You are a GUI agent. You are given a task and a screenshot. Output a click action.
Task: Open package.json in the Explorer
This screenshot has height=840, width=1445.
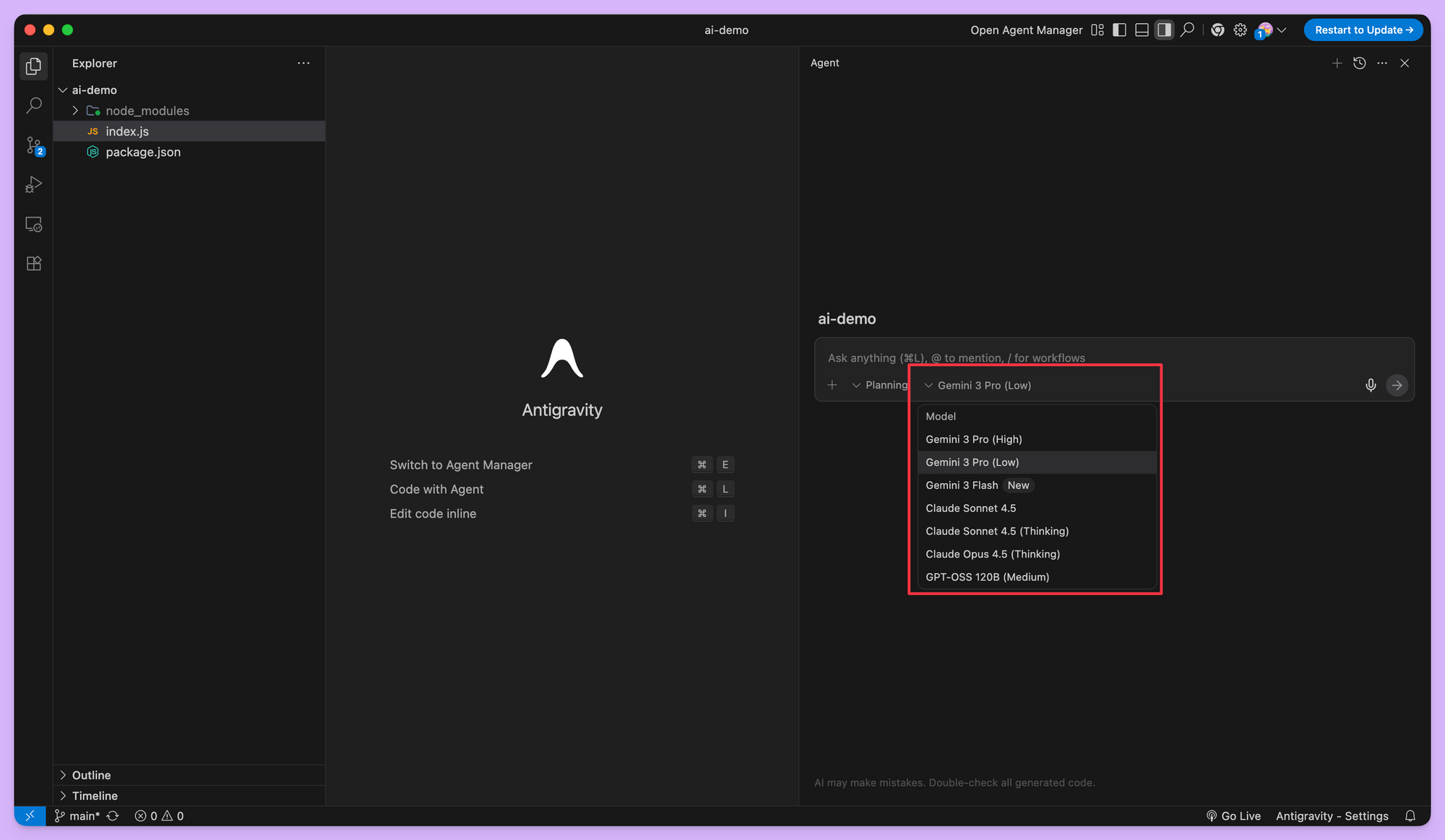143,152
